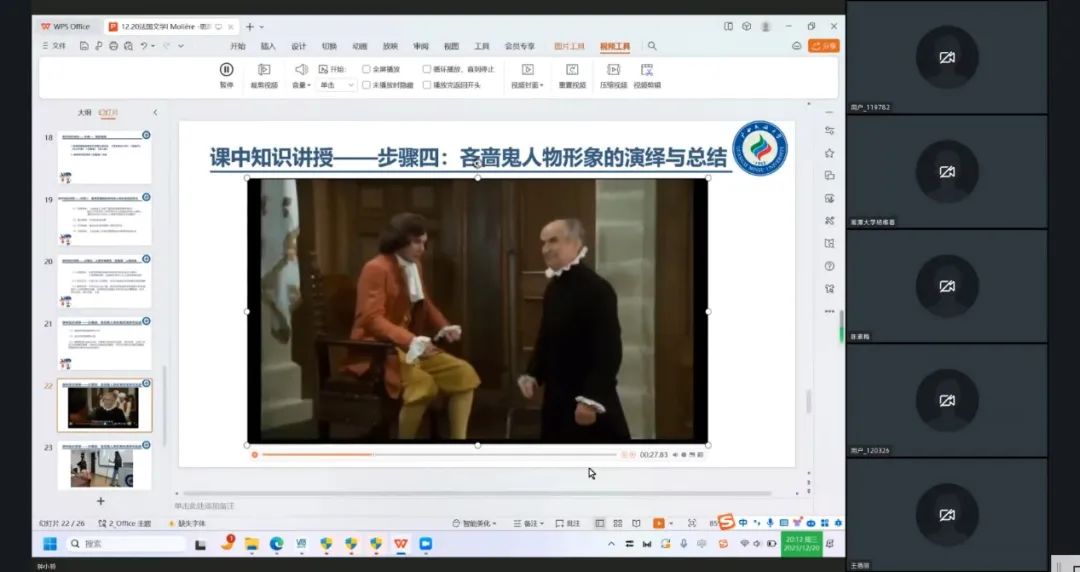
Task: Expand the 视频封面 video cover dropdown
Action: tap(527, 85)
